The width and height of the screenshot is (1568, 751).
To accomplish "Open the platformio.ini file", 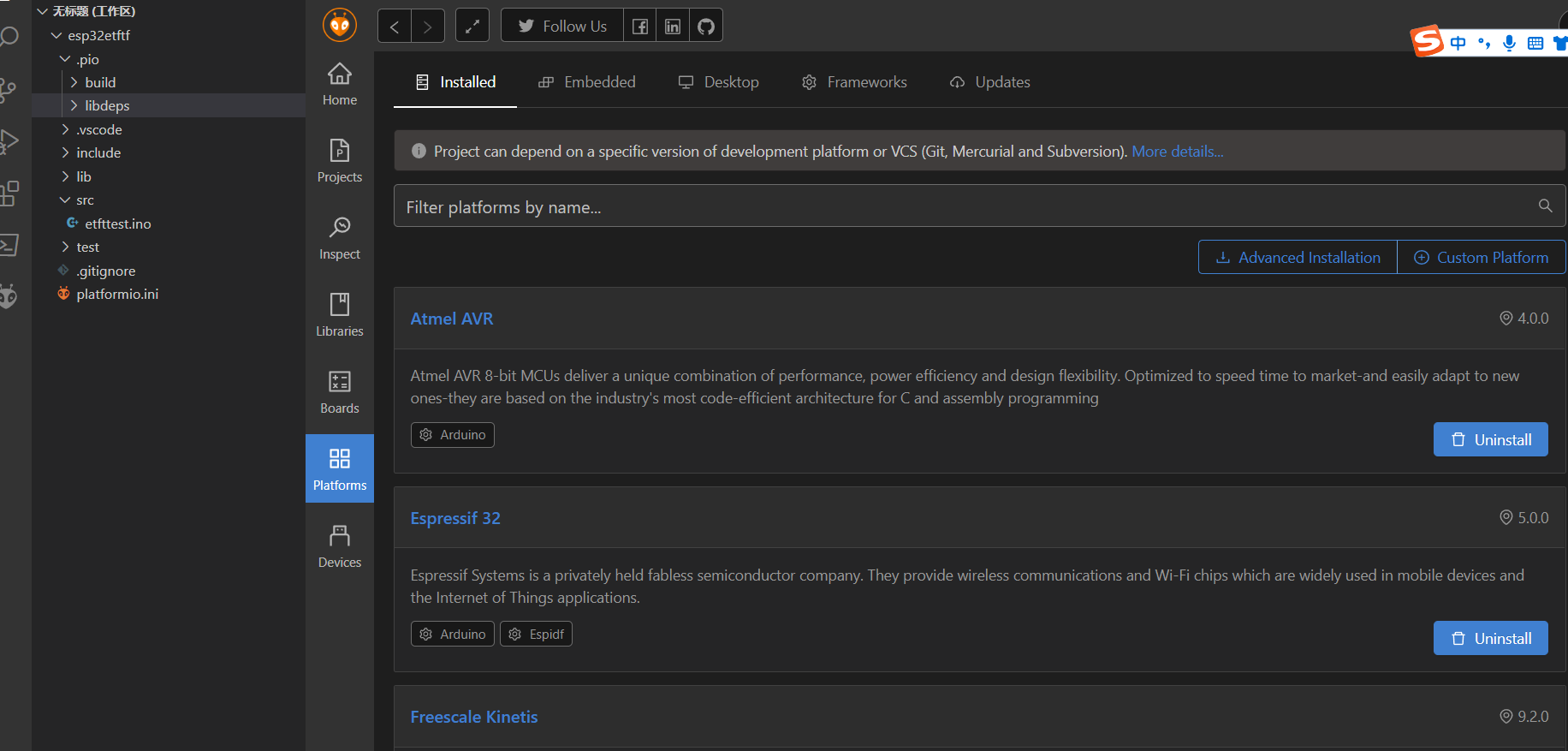I will click(117, 294).
